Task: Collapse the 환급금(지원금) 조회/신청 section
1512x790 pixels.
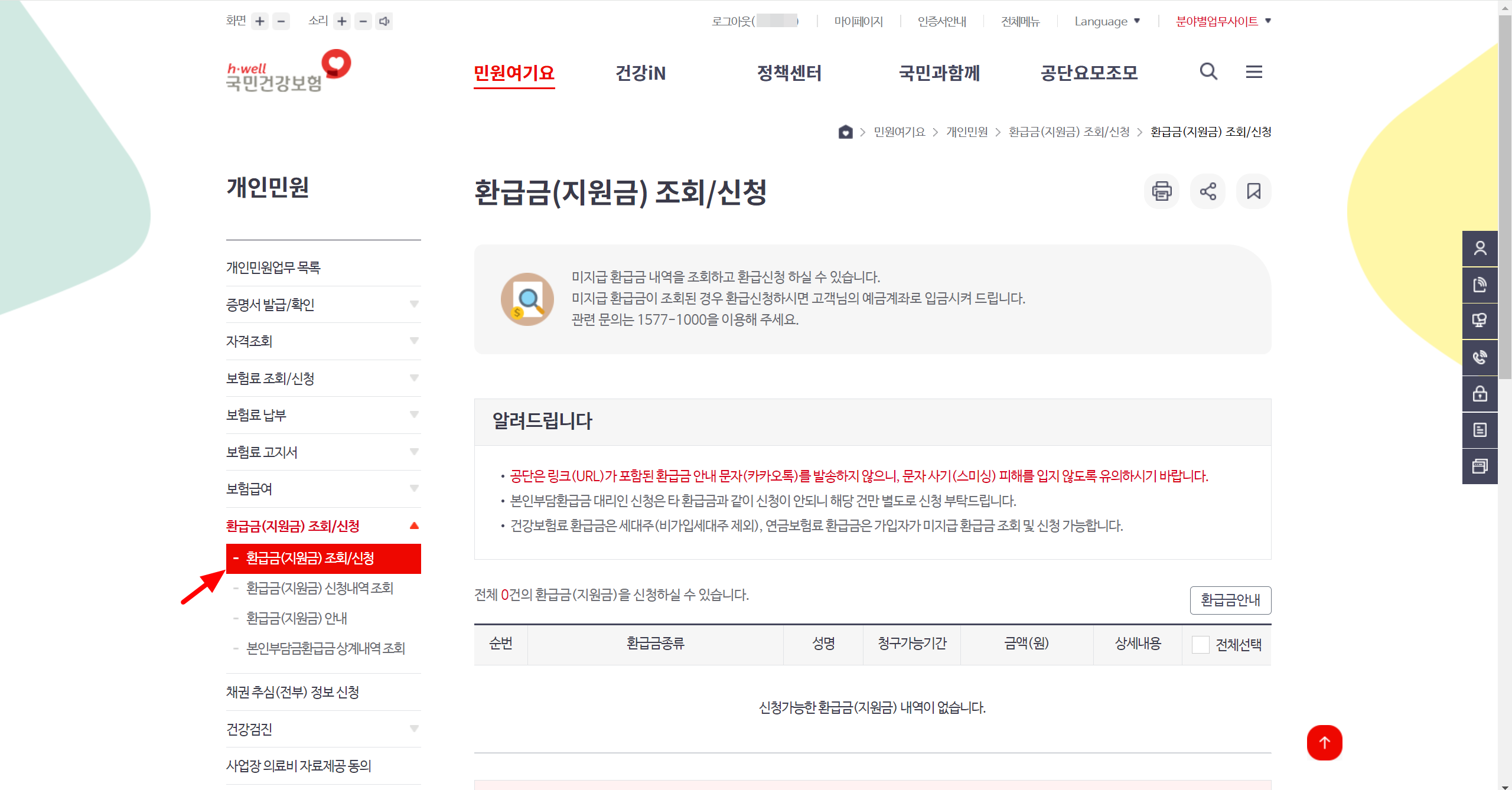Action: (x=413, y=525)
